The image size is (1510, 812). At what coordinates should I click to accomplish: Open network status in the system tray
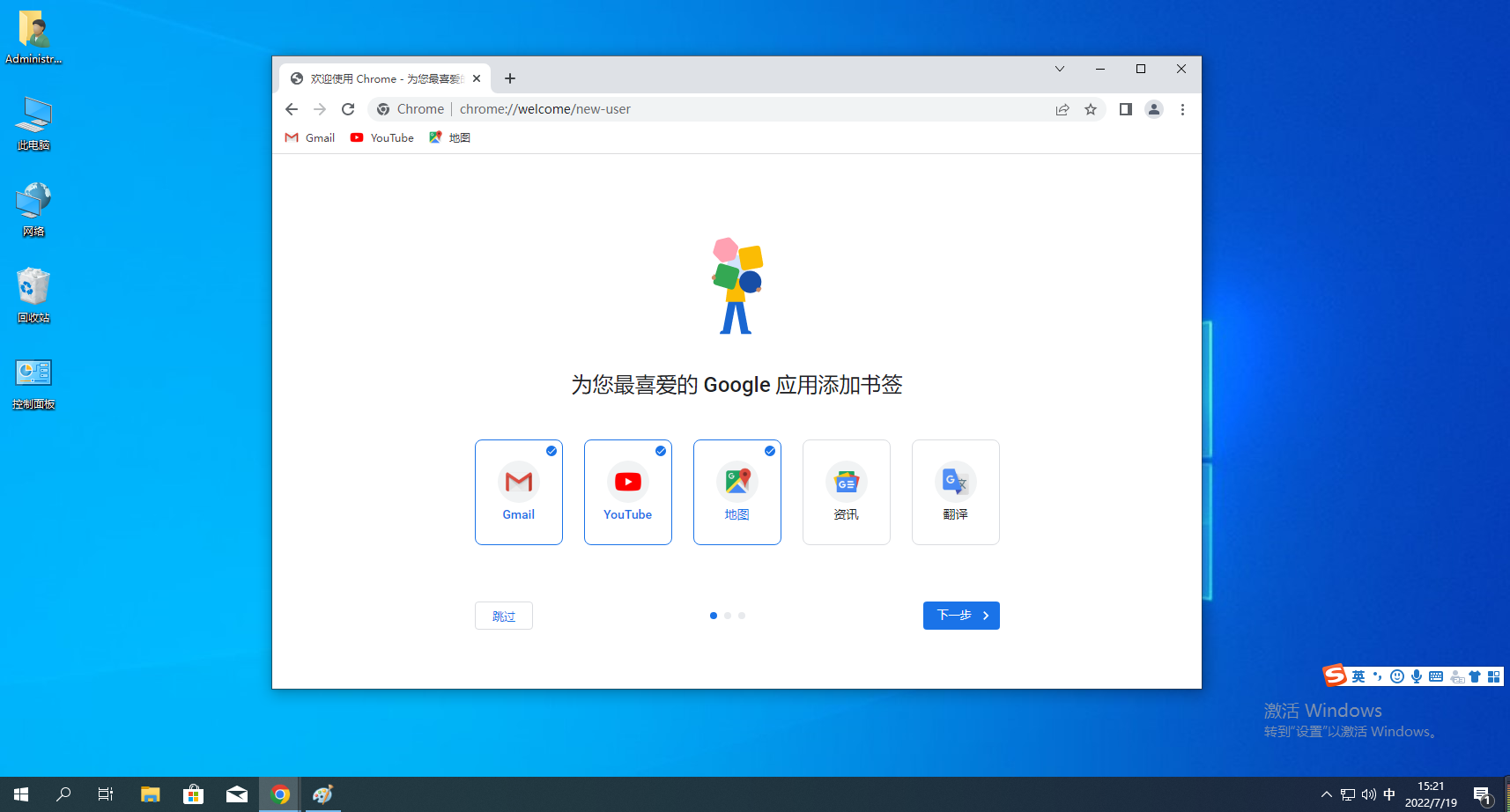click(1348, 794)
